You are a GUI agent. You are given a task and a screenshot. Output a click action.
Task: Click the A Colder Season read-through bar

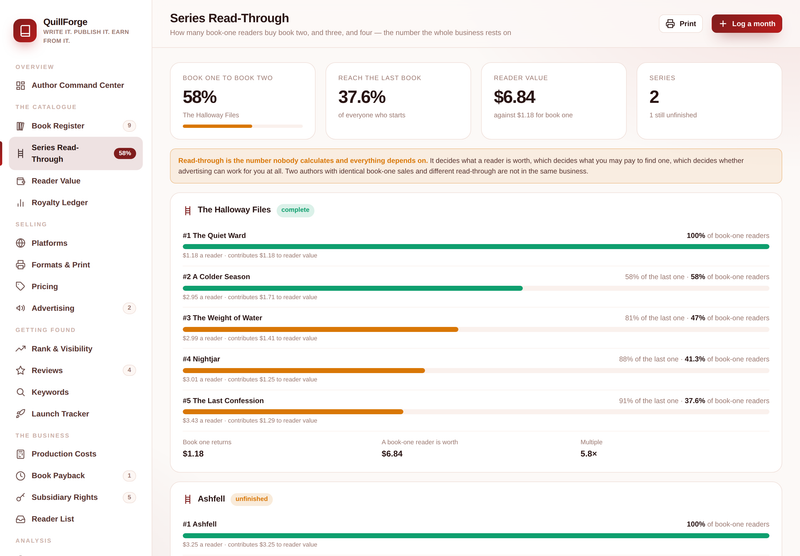pyautogui.click(x=476, y=288)
